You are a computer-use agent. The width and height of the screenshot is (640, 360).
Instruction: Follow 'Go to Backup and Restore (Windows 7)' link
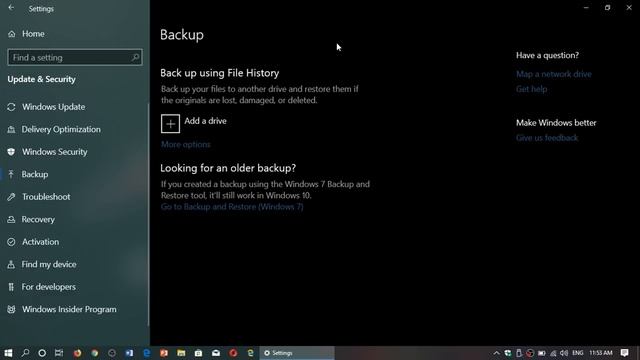(x=232, y=207)
